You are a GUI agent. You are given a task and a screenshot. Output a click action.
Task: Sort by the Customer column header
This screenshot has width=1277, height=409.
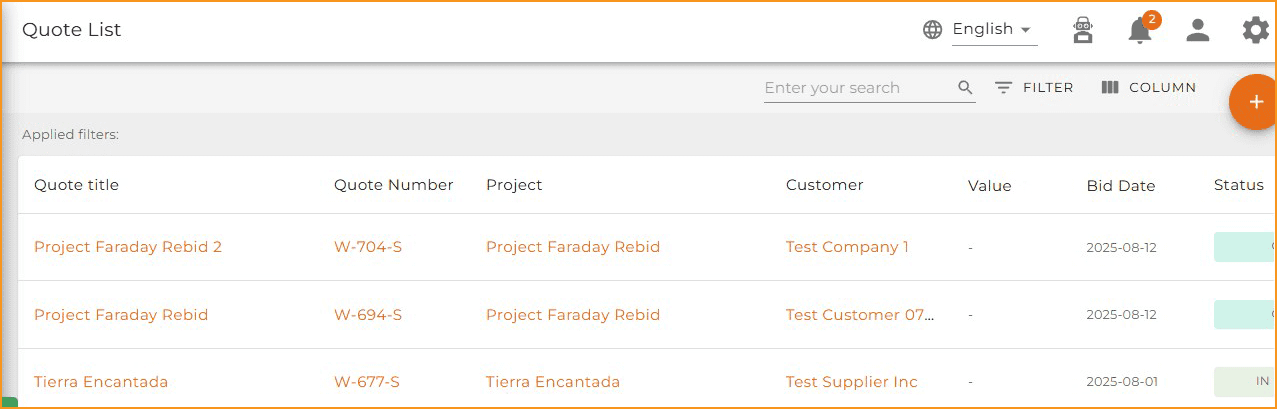coord(824,185)
